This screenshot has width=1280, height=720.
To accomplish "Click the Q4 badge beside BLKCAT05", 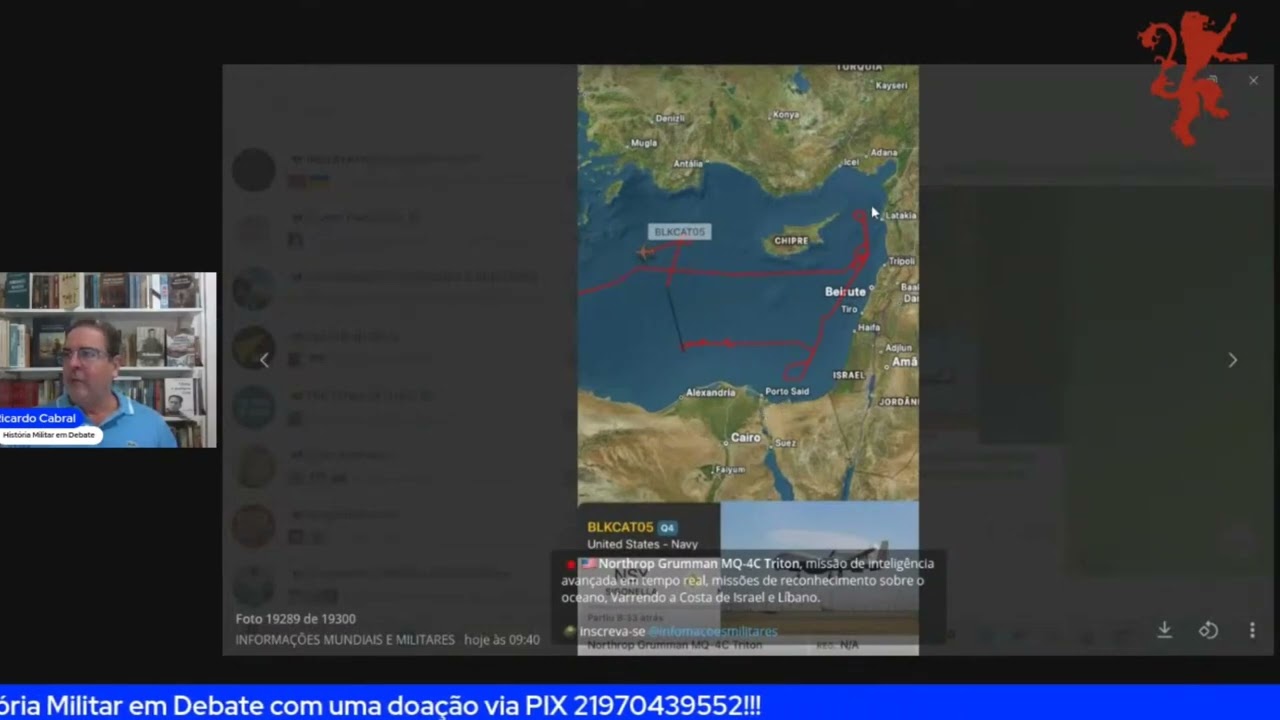I will [x=667, y=528].
